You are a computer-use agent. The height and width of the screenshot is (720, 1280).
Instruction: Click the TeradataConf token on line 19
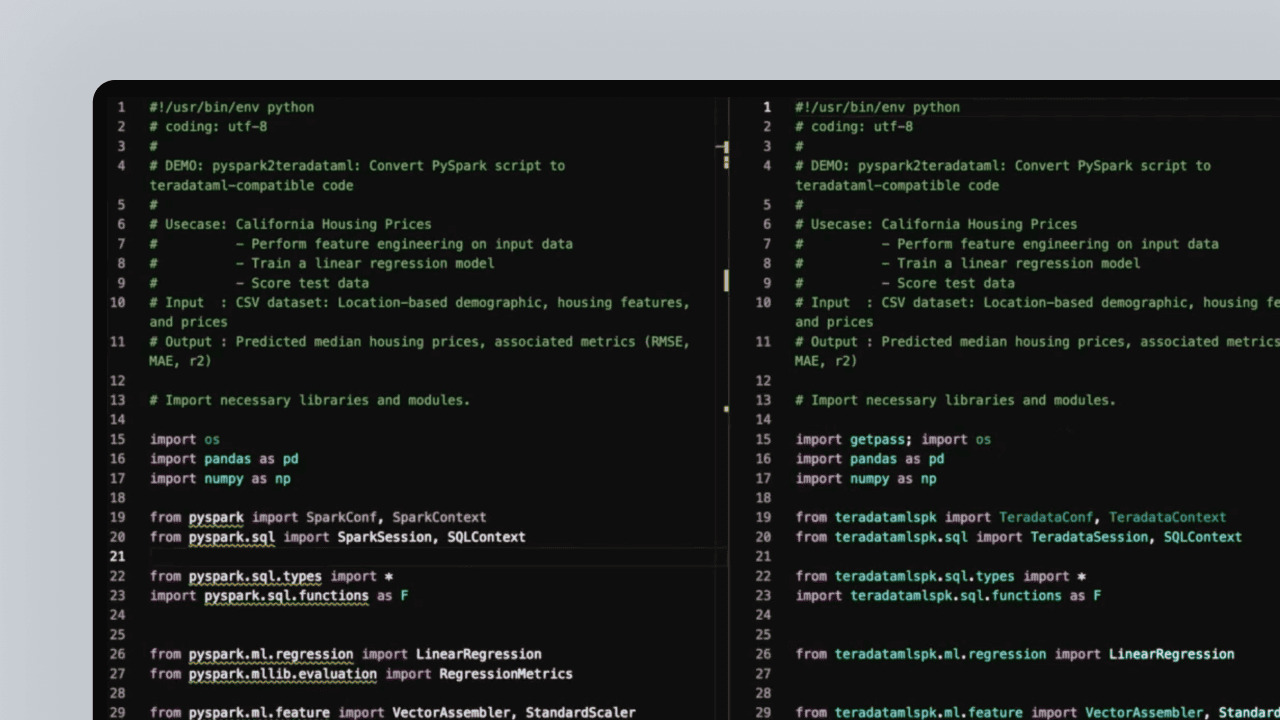tap(1046, 517)
